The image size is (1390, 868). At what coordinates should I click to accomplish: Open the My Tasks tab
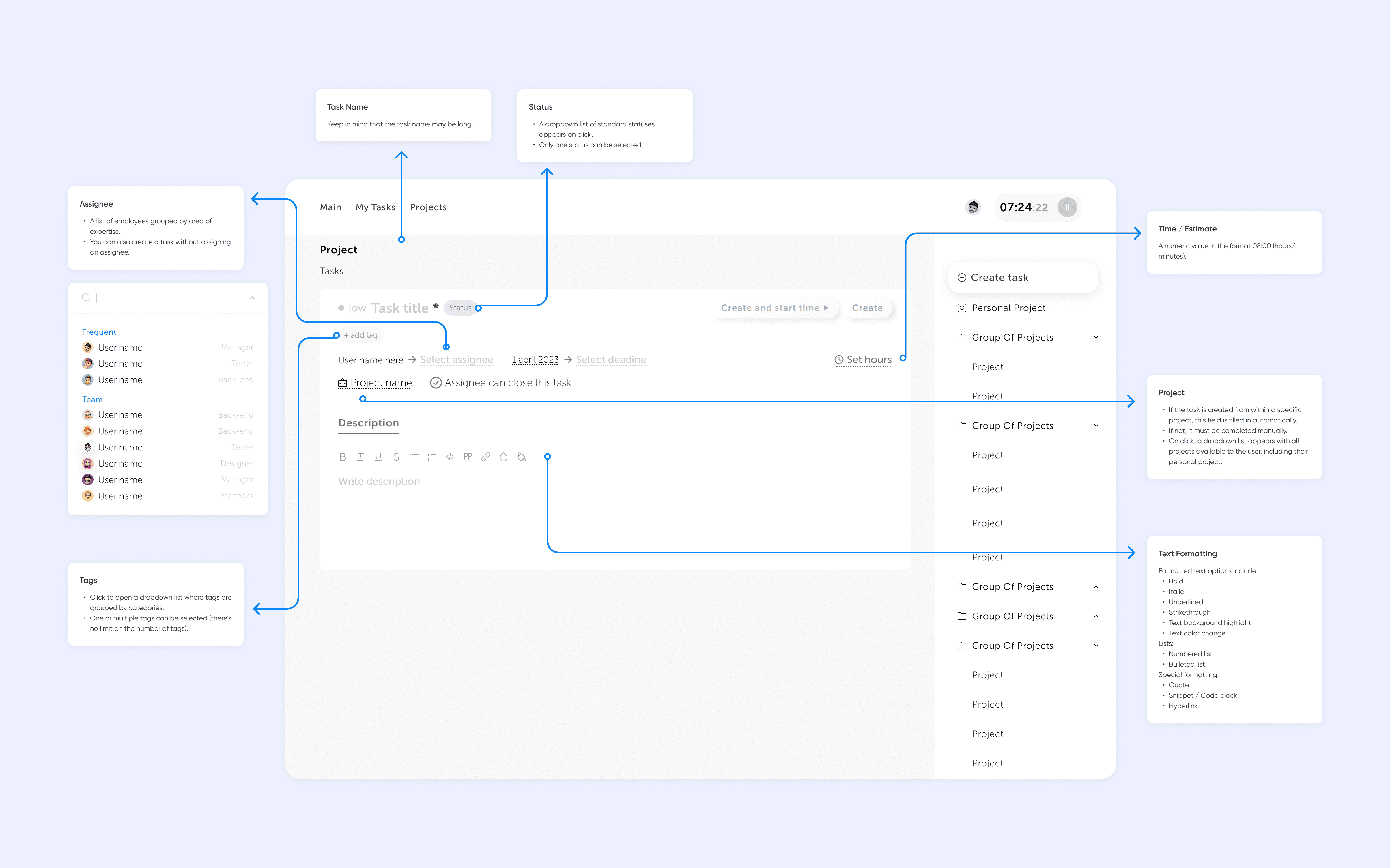(375, 207)
